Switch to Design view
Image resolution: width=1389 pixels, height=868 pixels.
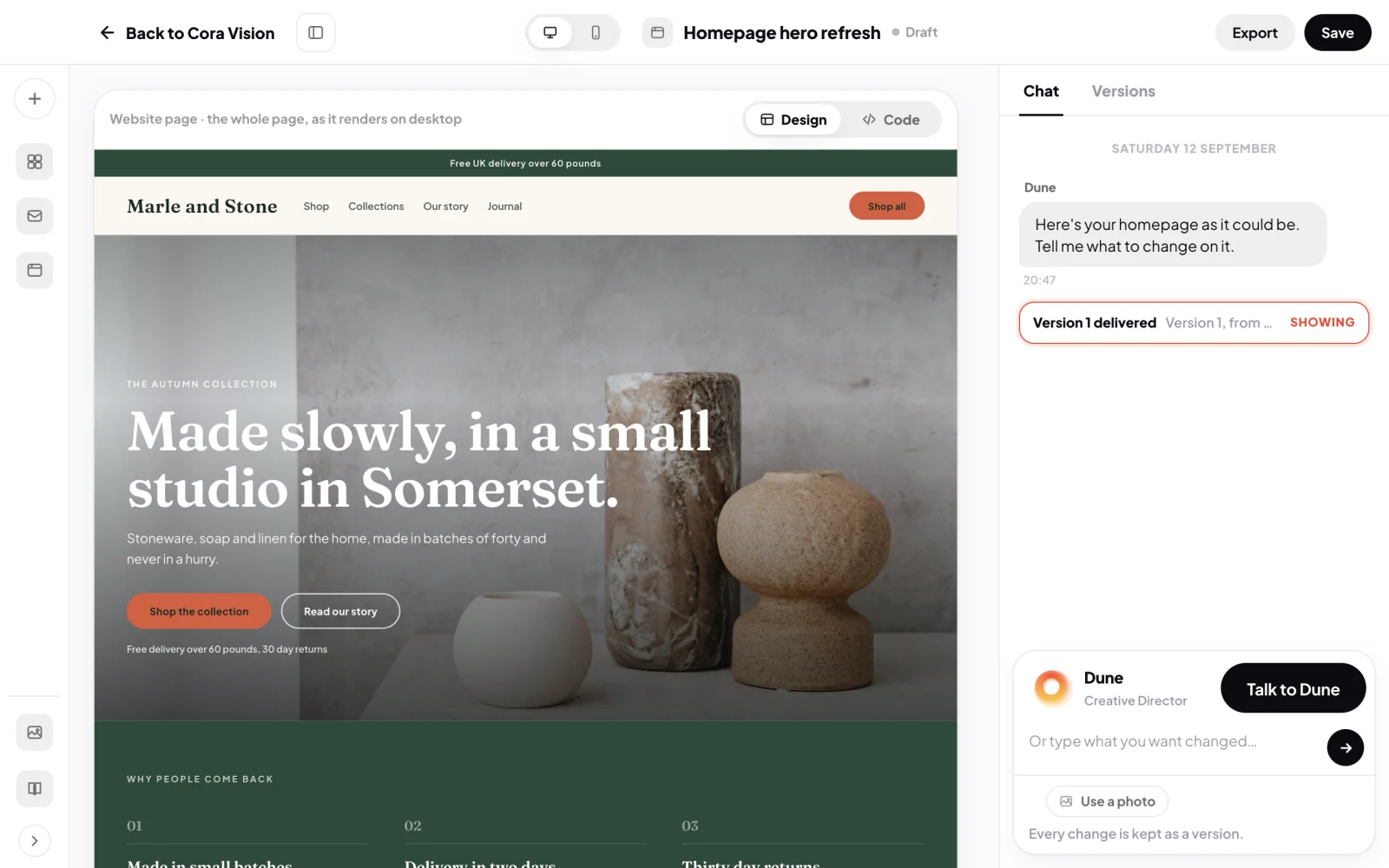tap(793, 120)
